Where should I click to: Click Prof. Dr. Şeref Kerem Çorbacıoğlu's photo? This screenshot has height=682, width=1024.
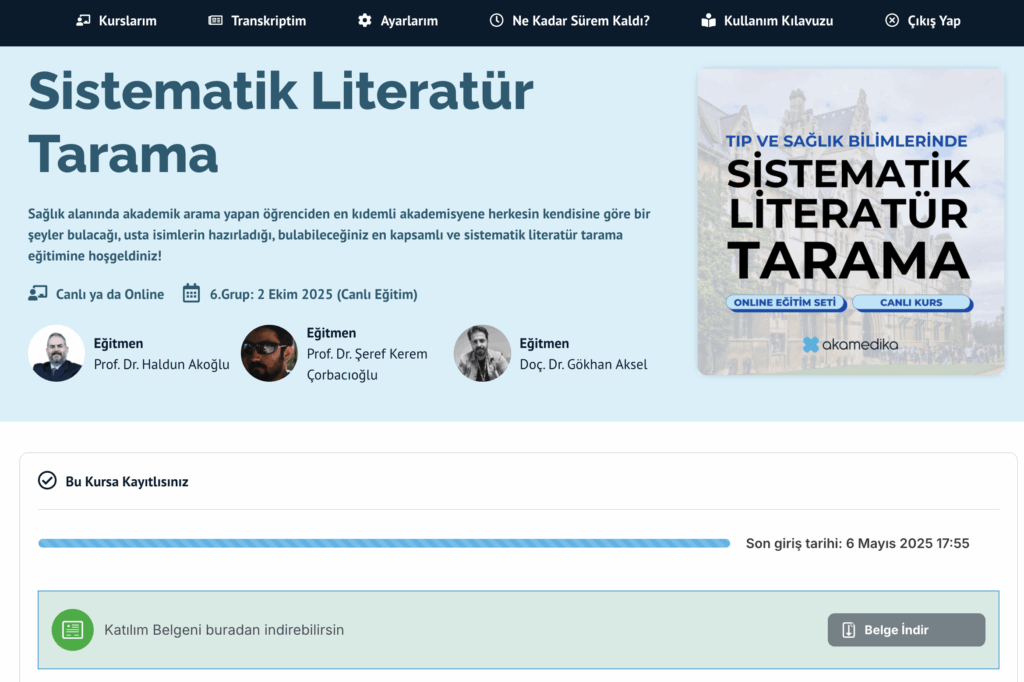pyautogui.click(x=269, y=353)
